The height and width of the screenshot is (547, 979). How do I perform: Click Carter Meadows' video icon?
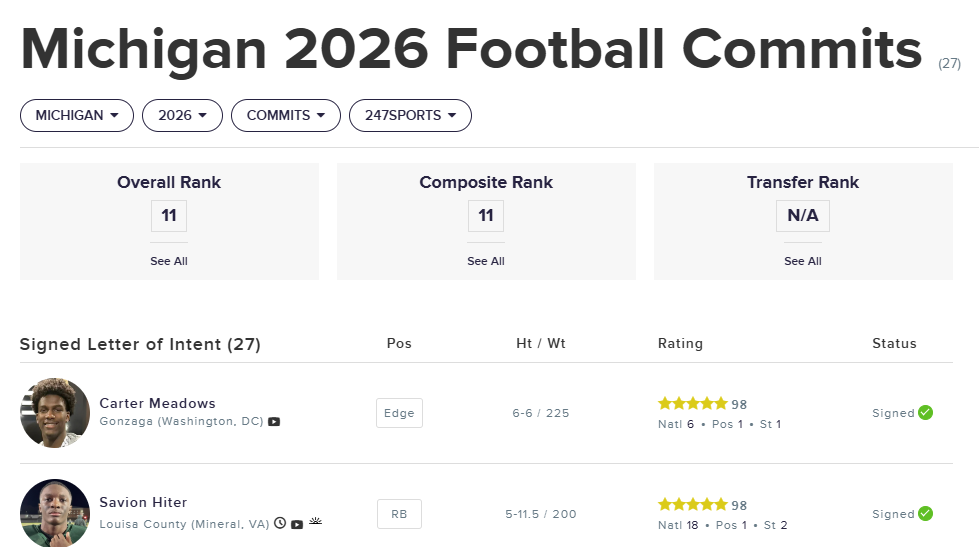(x=274, y=422)
